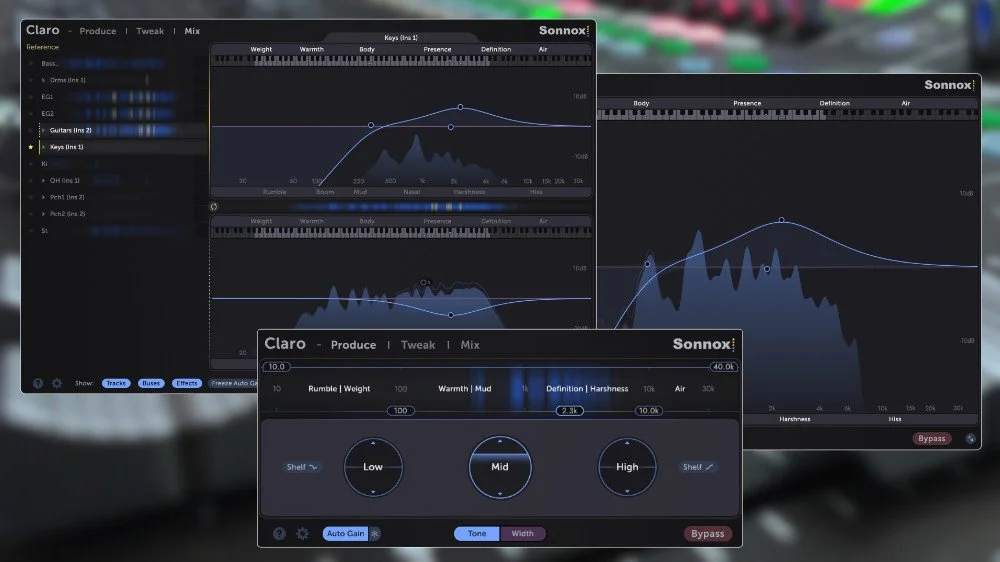
Task: Click Rumble | Weight band label
Action: [339, 388]
